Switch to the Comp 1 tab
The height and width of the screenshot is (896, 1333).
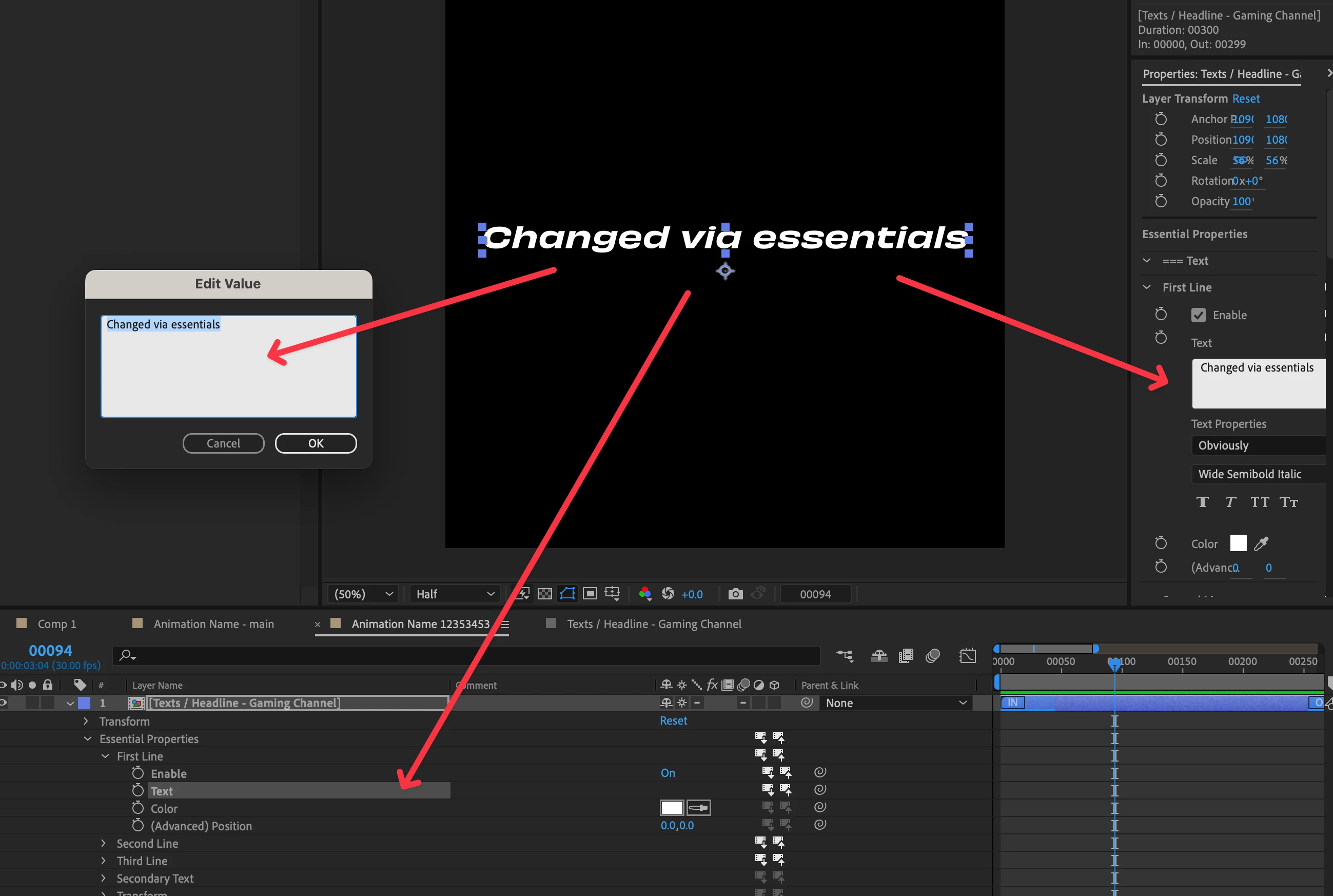(56, 624)
